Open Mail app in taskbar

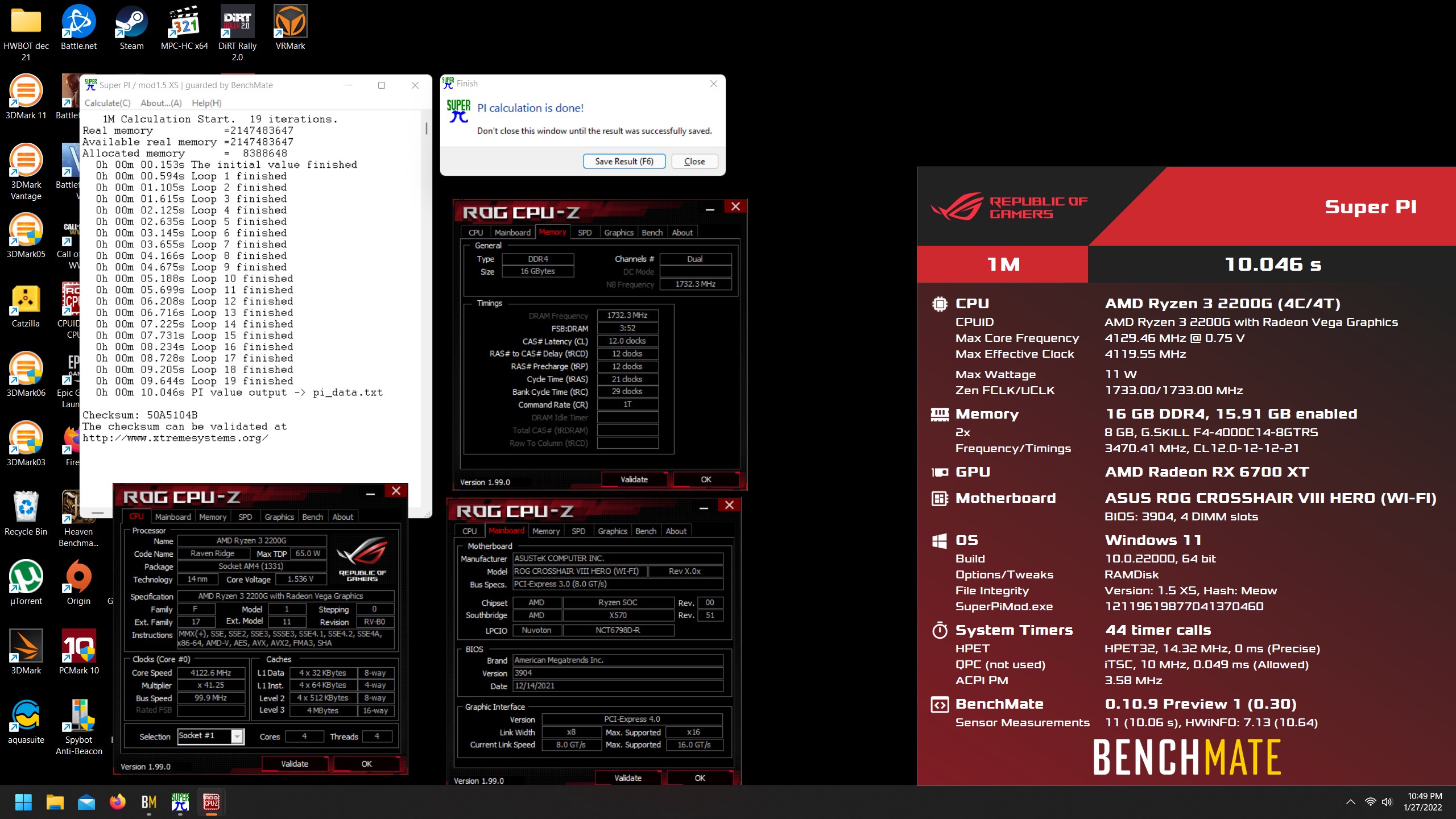(86, 802)
